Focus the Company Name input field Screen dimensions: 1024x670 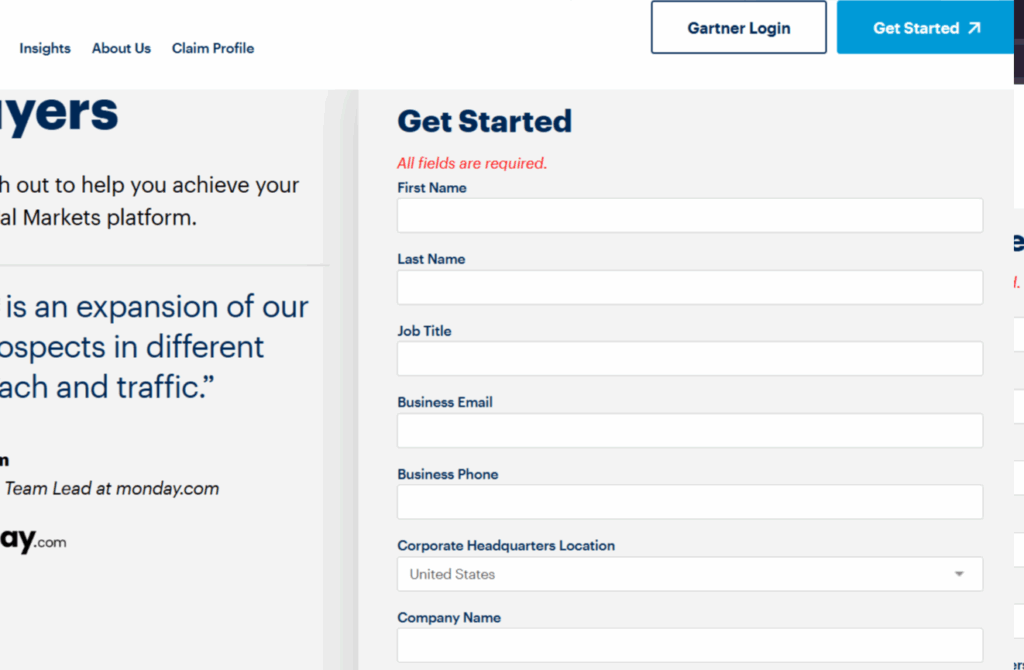pyautogui.click(x=690, y=645)
